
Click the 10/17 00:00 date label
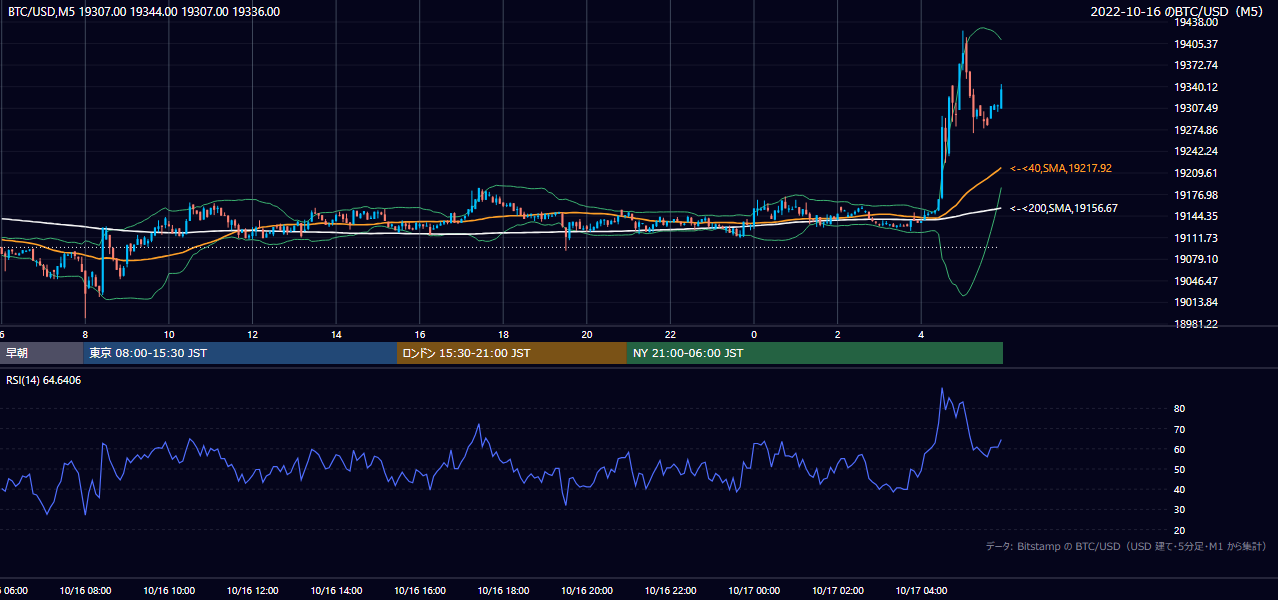(754, 591)
